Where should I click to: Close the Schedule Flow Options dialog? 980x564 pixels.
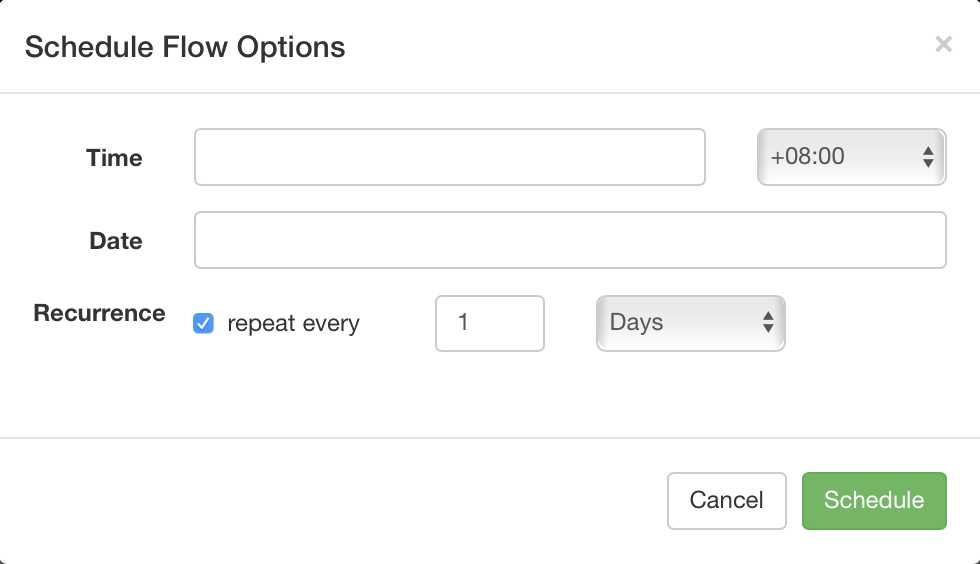[943, 44]
